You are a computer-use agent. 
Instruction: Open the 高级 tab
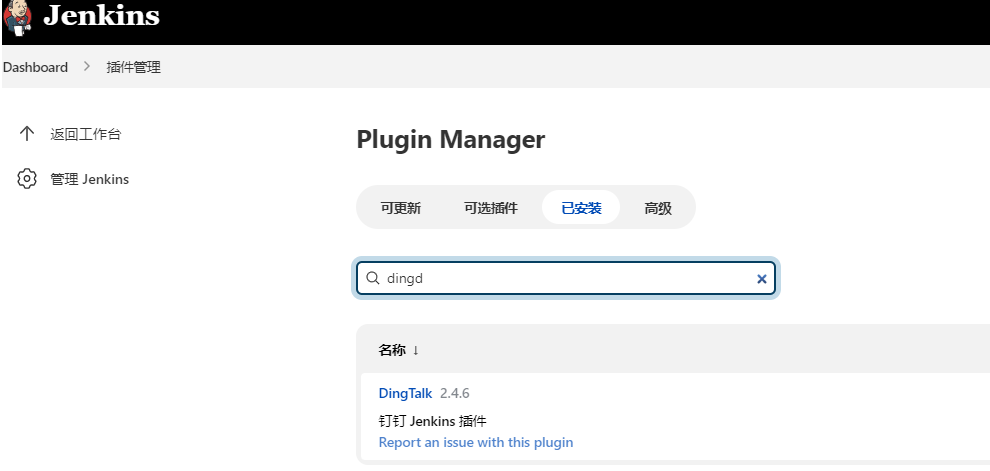658,208
